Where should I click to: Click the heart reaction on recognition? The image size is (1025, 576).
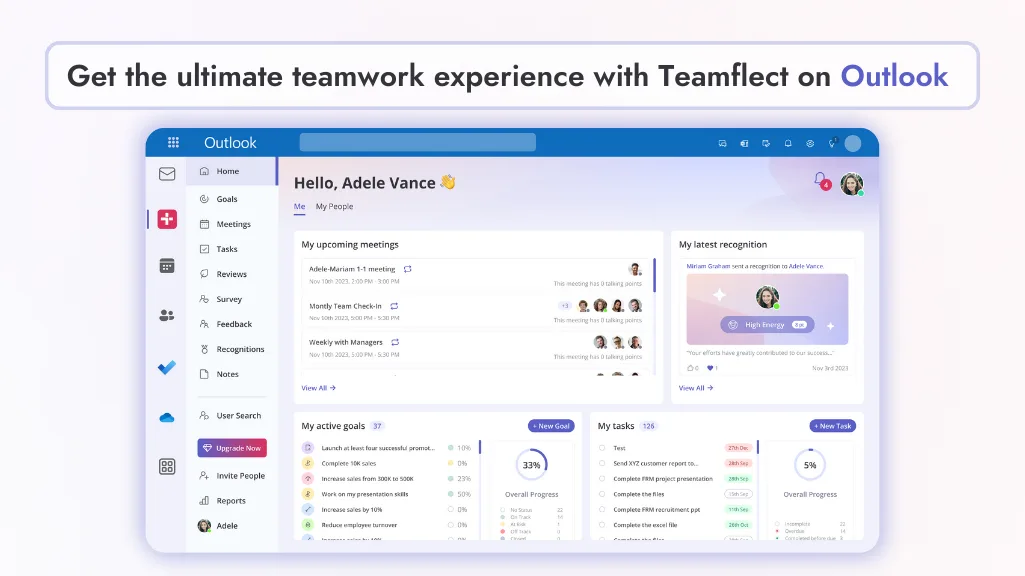(x=711, y=368)
